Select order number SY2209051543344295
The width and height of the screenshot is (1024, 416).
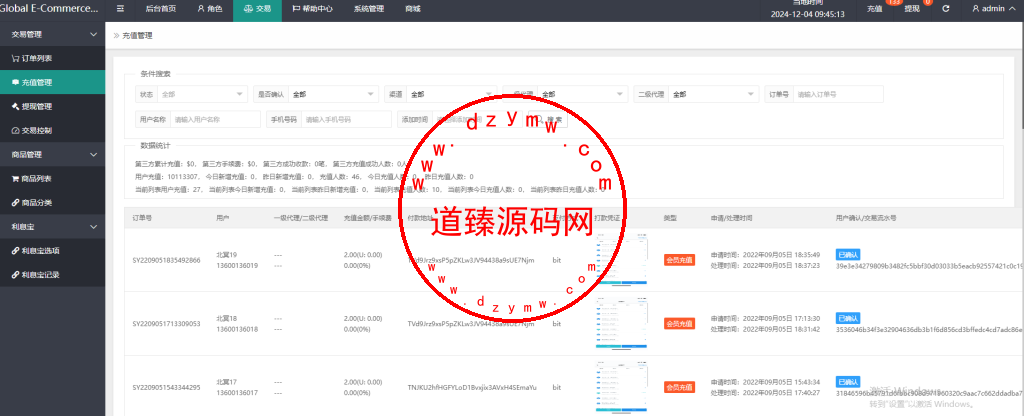pos(167,387)
